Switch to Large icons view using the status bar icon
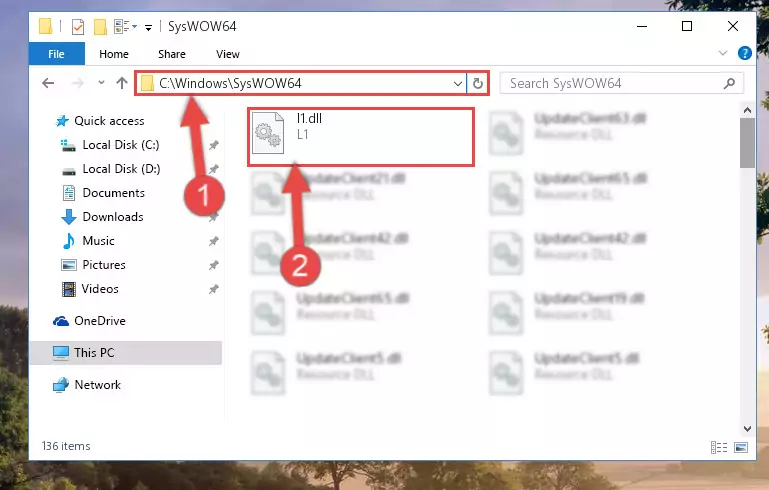The image size is (769, 490). tap(741, 447)
